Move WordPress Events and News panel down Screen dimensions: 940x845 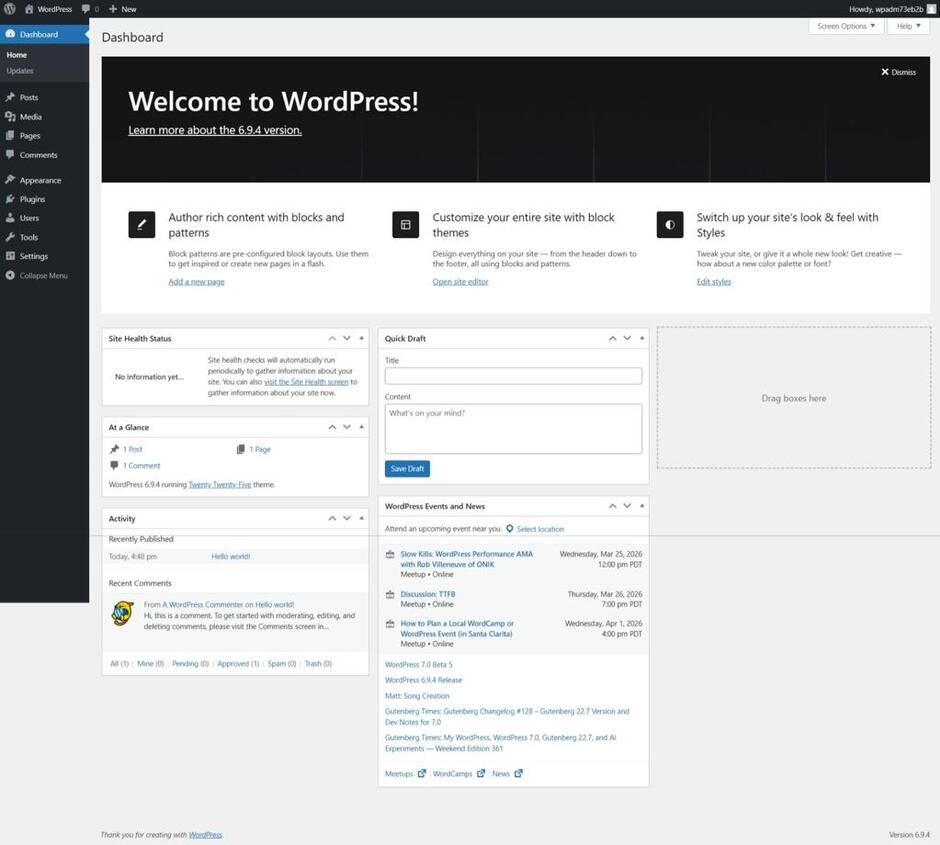[627, 506]
